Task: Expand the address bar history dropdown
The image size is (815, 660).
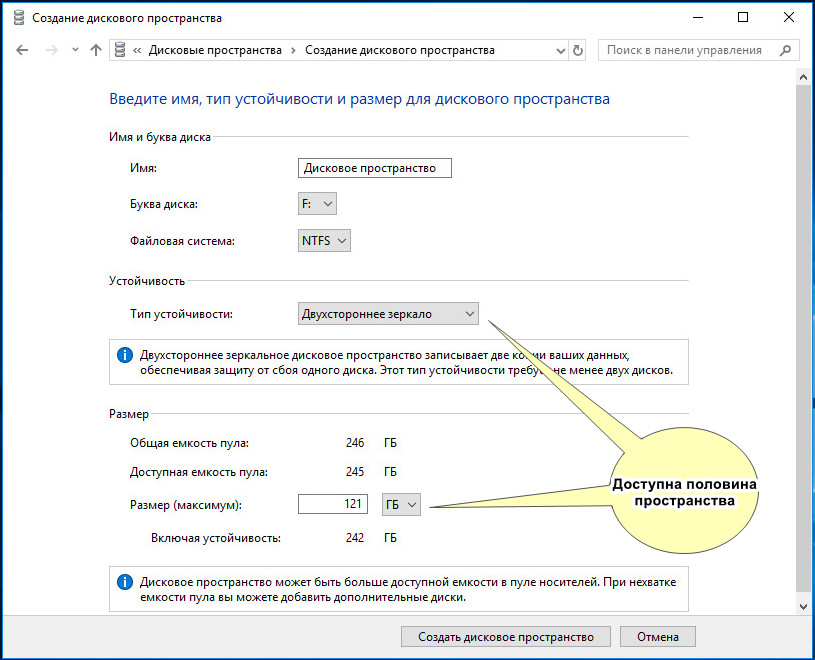Action: [560, 51]
